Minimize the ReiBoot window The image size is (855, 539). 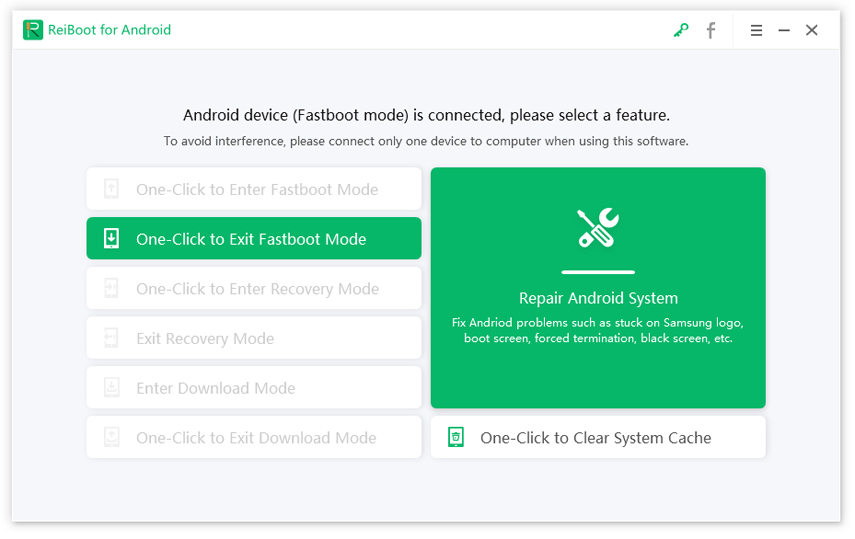[x=784, y=31]
